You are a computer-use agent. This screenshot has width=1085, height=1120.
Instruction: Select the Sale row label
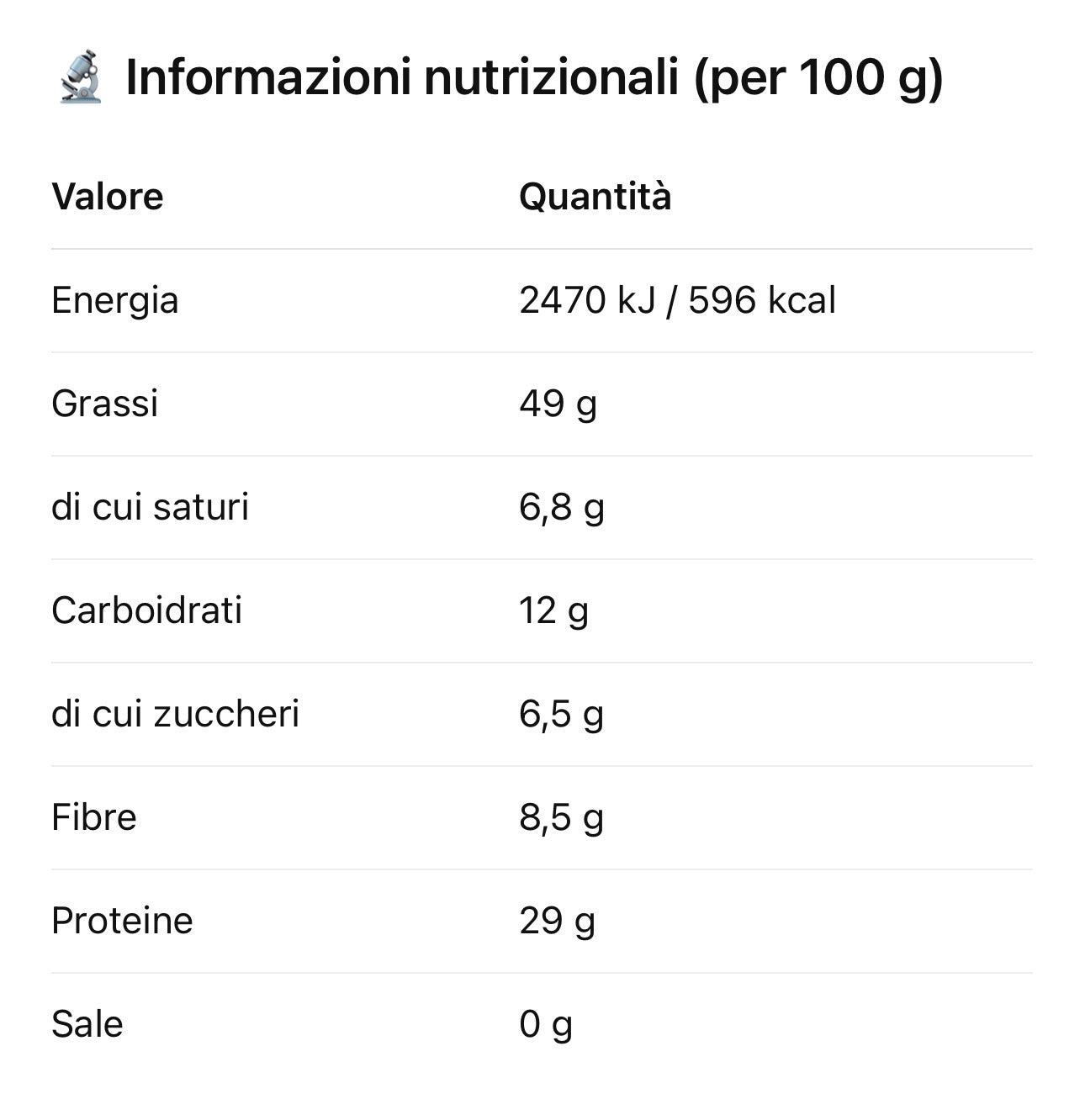87,1025
